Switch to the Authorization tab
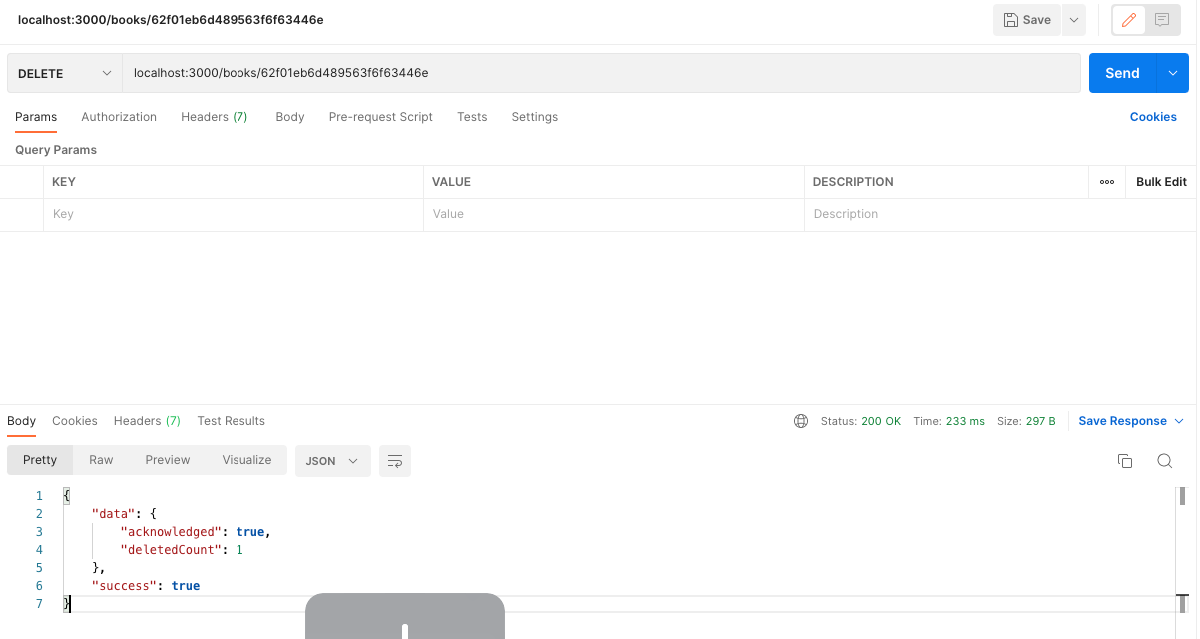1200x639 pixels. click(x=118, y=117)
